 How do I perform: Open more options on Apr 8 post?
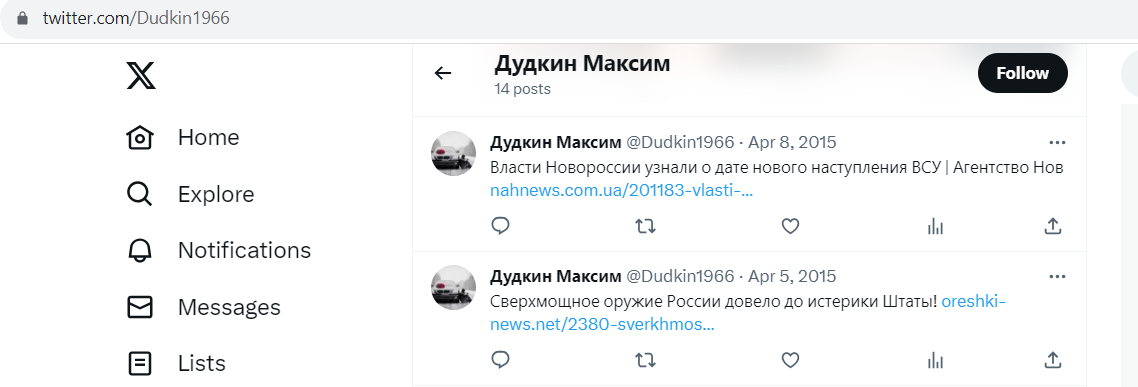tap(1057, 142)
